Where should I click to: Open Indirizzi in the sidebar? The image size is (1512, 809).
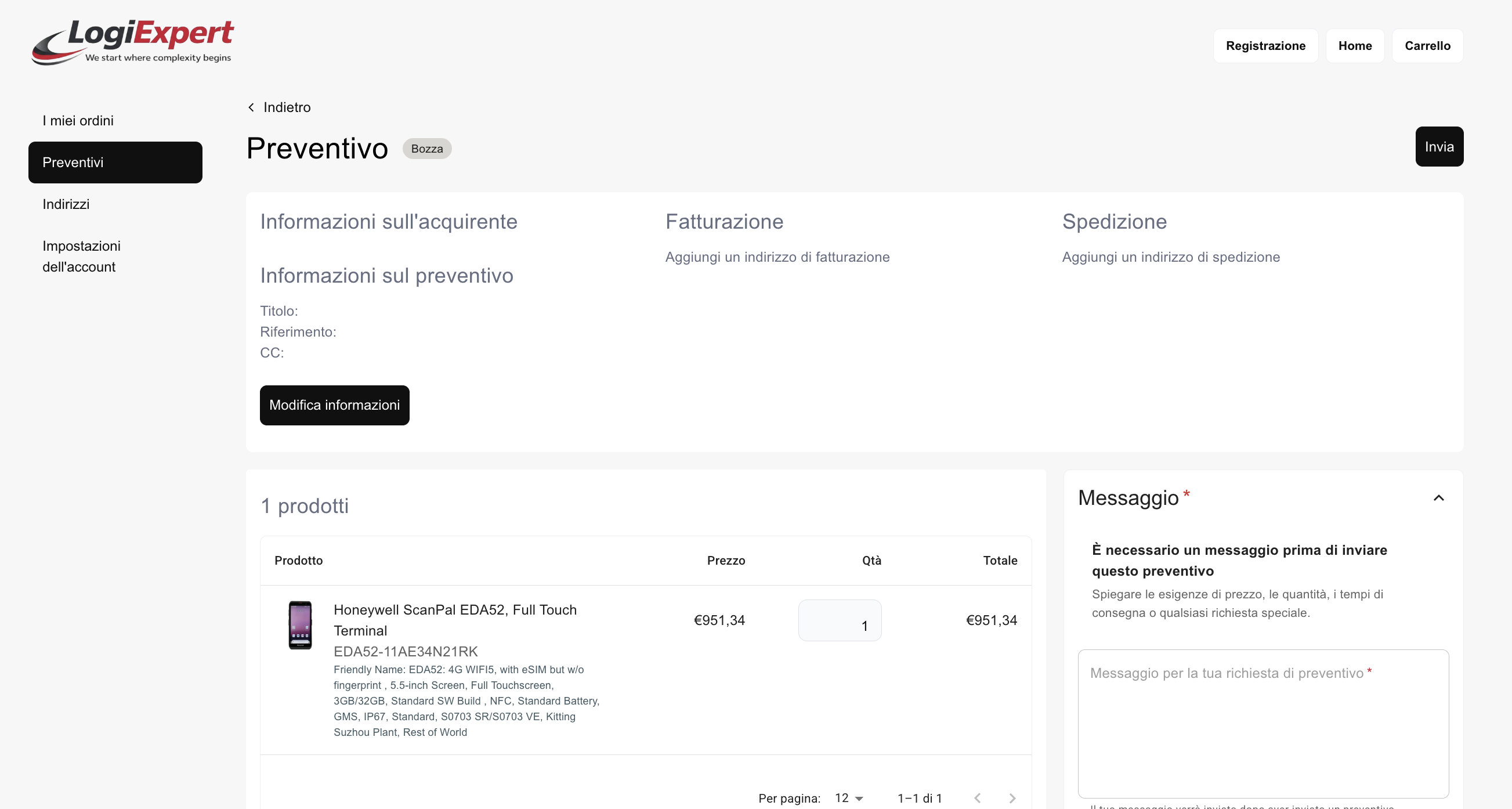(x=115, y=204)
